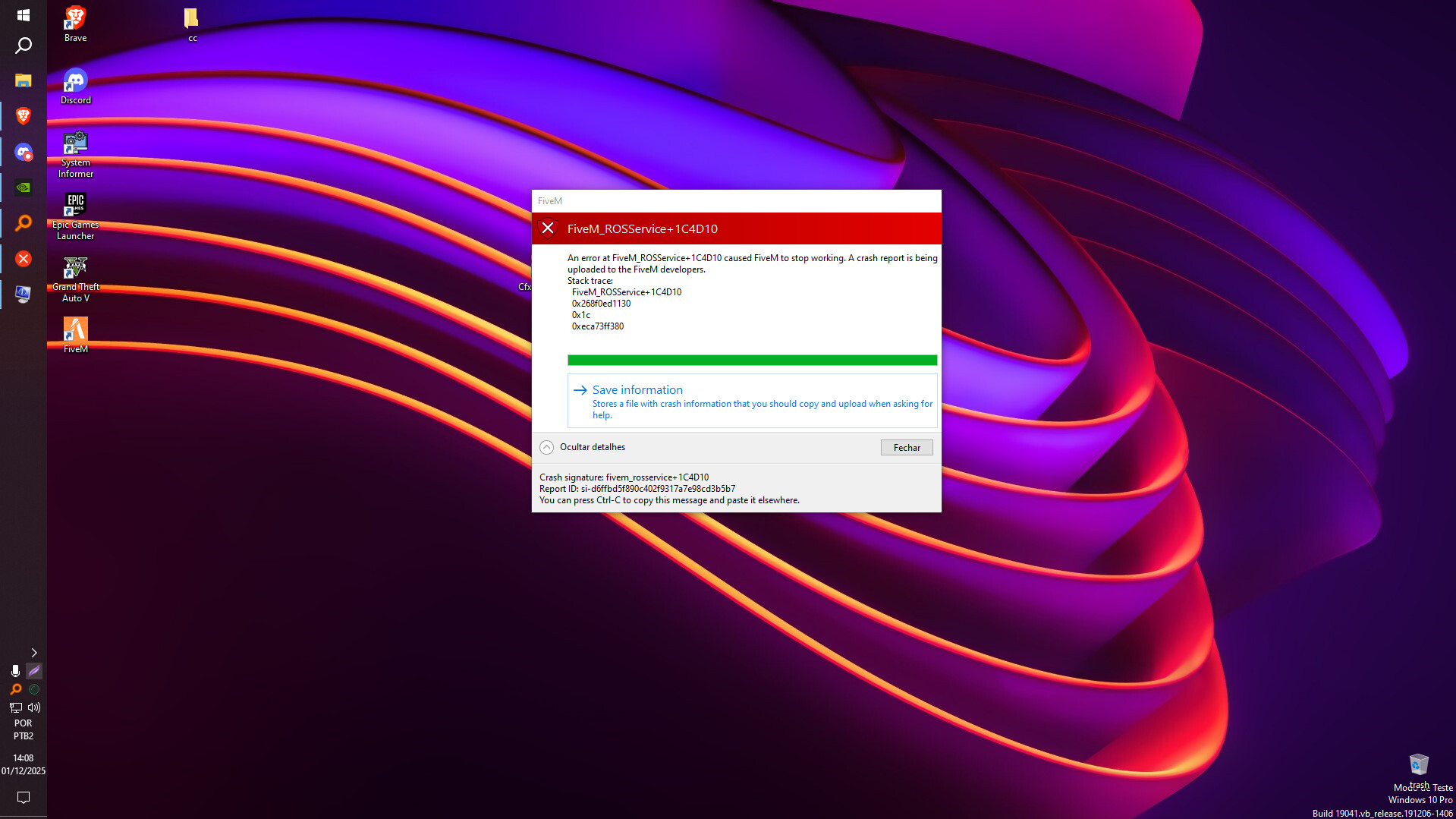Click the red error shield icon in FiveM dialog

548,228
